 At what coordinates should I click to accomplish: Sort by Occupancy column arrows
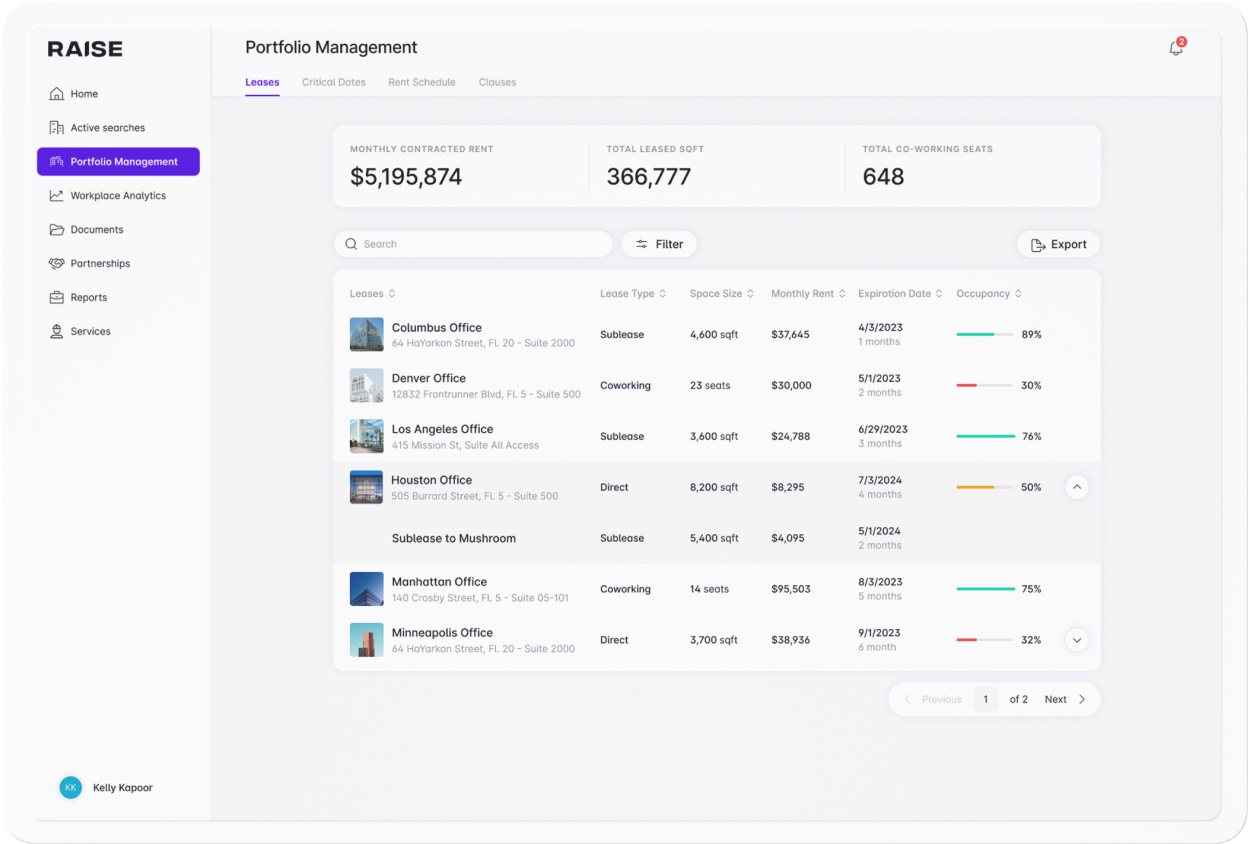click(1018, 294)
